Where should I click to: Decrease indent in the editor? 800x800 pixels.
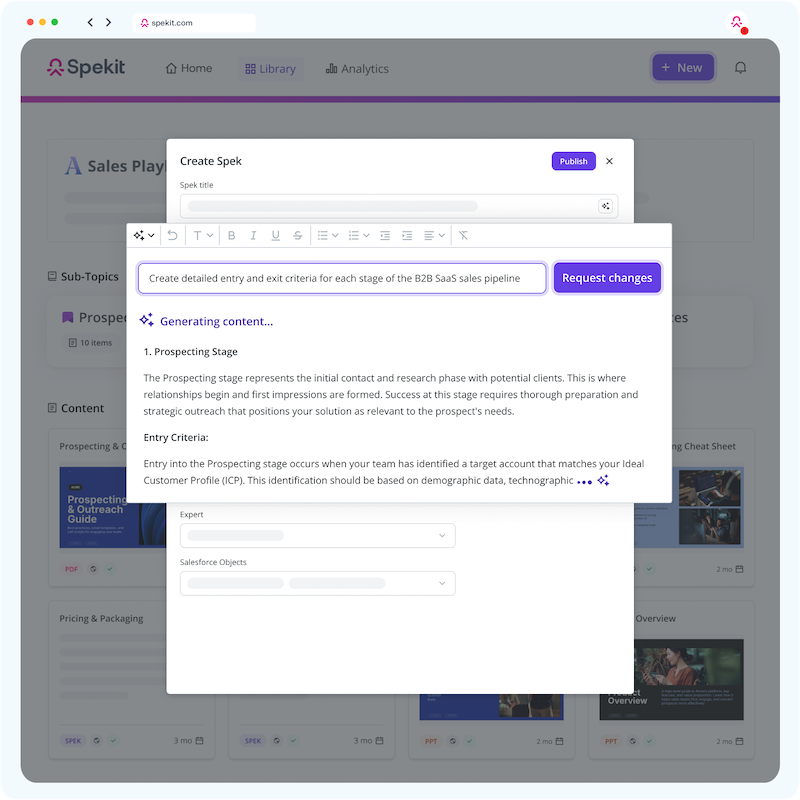(385, 235)
